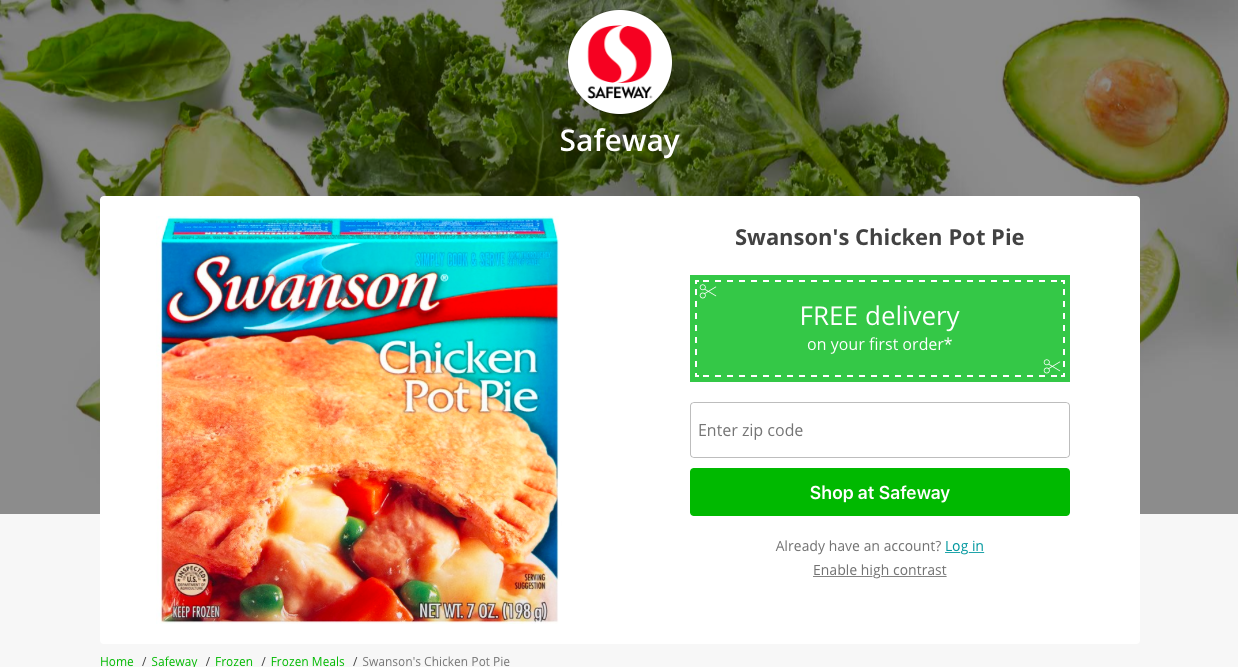Click the Swanson's Chicken Pot Pie title

coord(880,237)
